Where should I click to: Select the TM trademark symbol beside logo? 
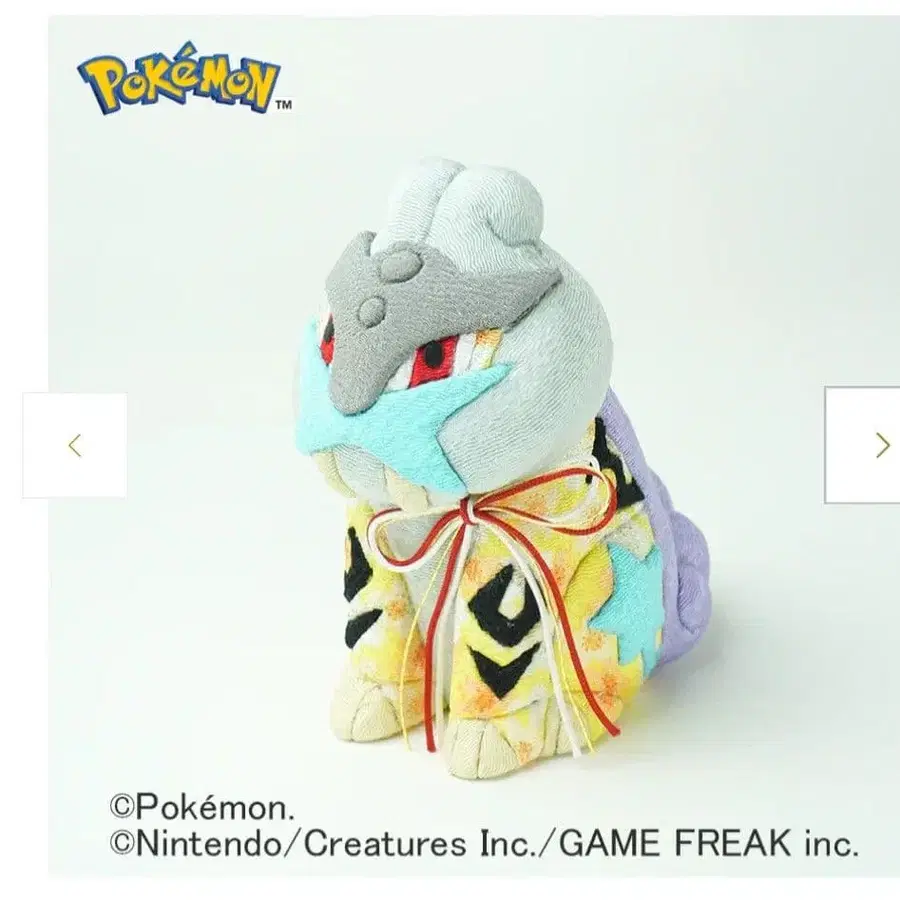[284, 104]
